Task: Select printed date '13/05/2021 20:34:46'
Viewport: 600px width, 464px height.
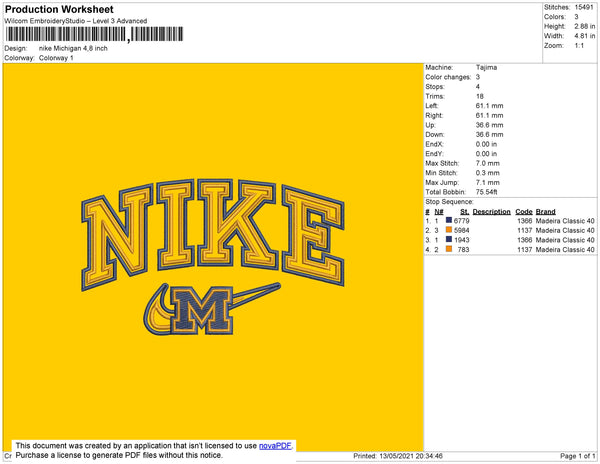Action: (x=411, y=456)
